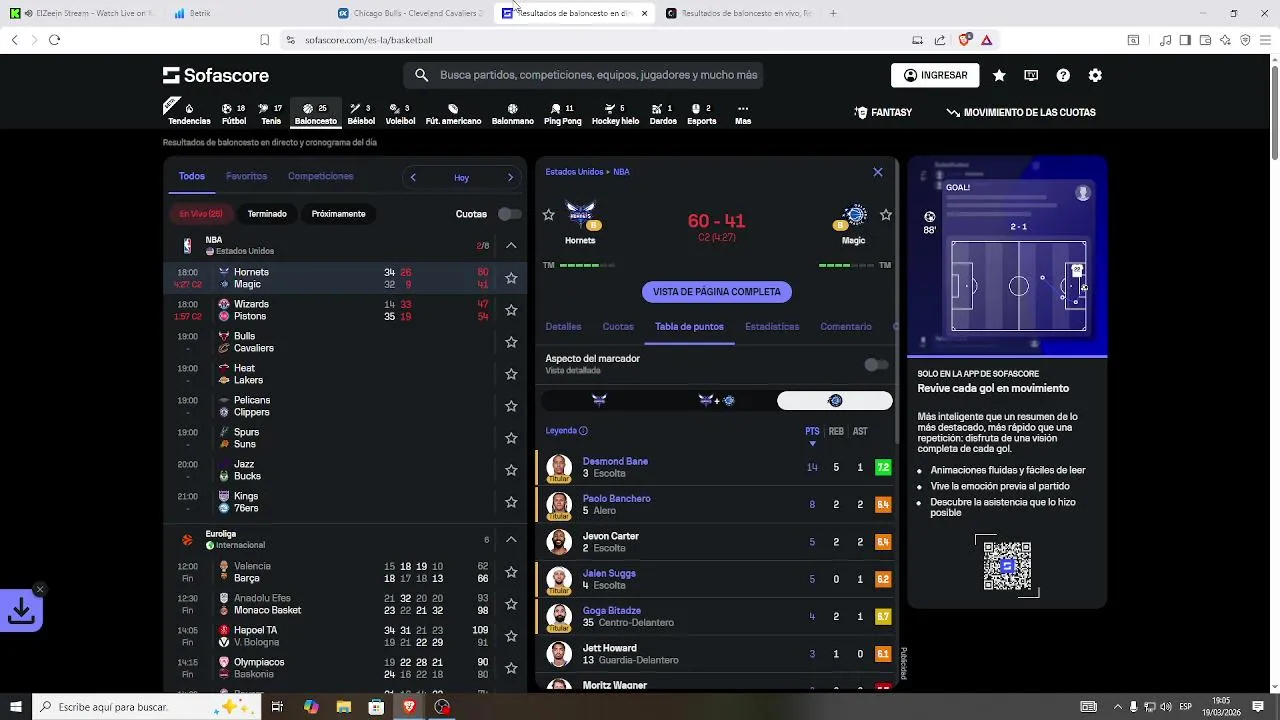Open the Cuotas tab in match panel

point(618,327)
